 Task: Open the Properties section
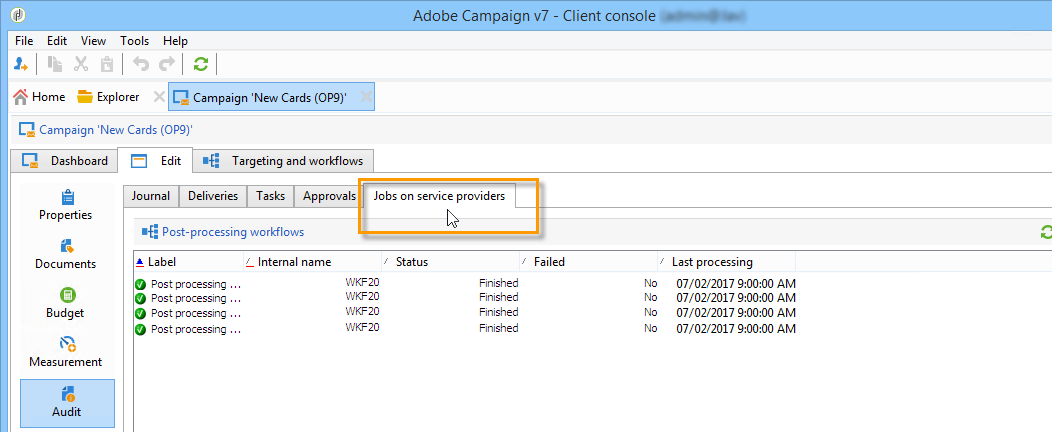pos(66,205)
